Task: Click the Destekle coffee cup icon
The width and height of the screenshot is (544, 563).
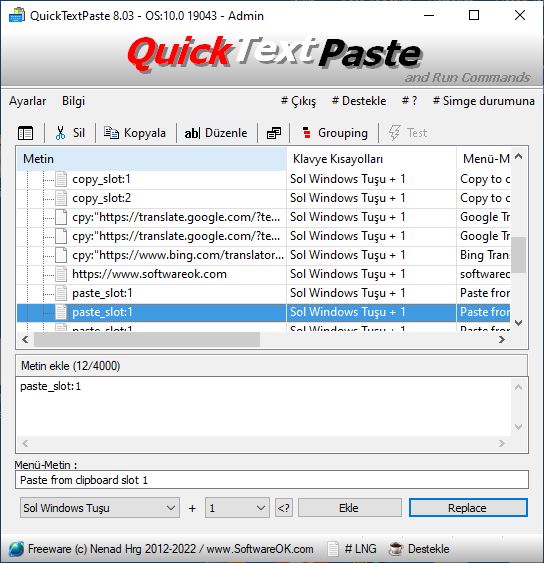Action: click(x=396, y=549)
